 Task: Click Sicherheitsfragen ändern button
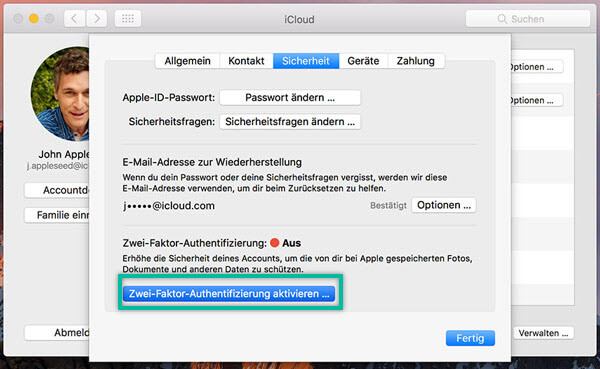(290, 122)
